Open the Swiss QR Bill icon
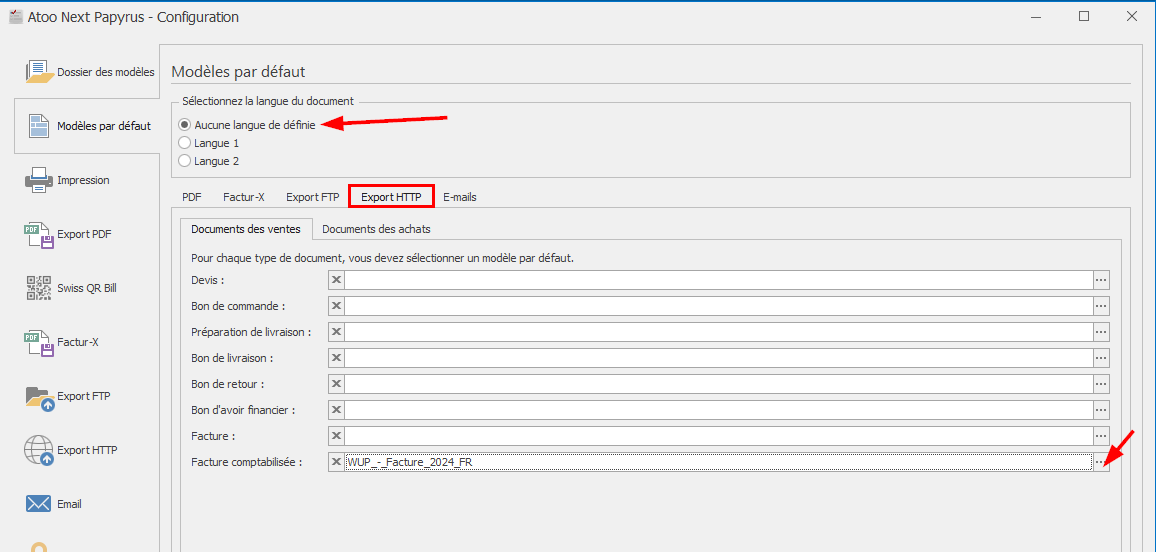The image size is (1156, 552). pyautogui.click(x=39, y=288)
